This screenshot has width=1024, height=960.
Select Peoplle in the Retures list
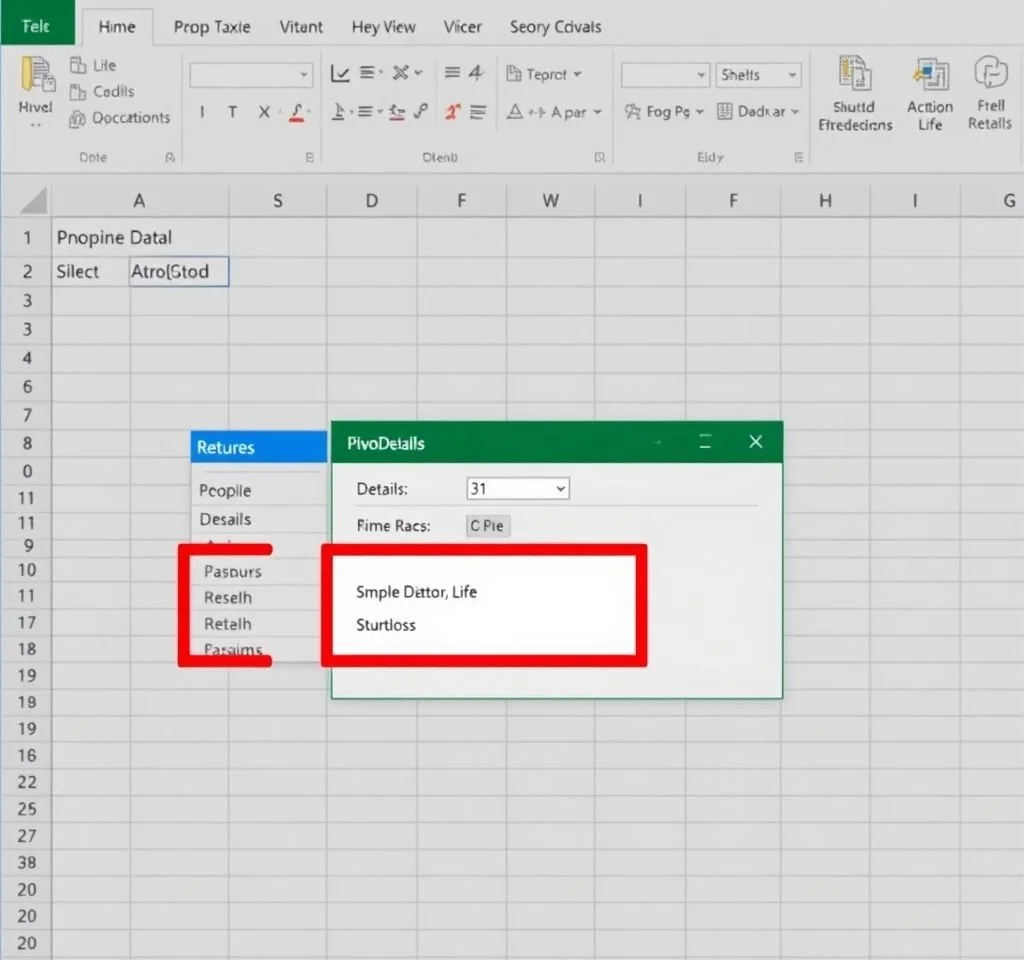coord(225,491)
